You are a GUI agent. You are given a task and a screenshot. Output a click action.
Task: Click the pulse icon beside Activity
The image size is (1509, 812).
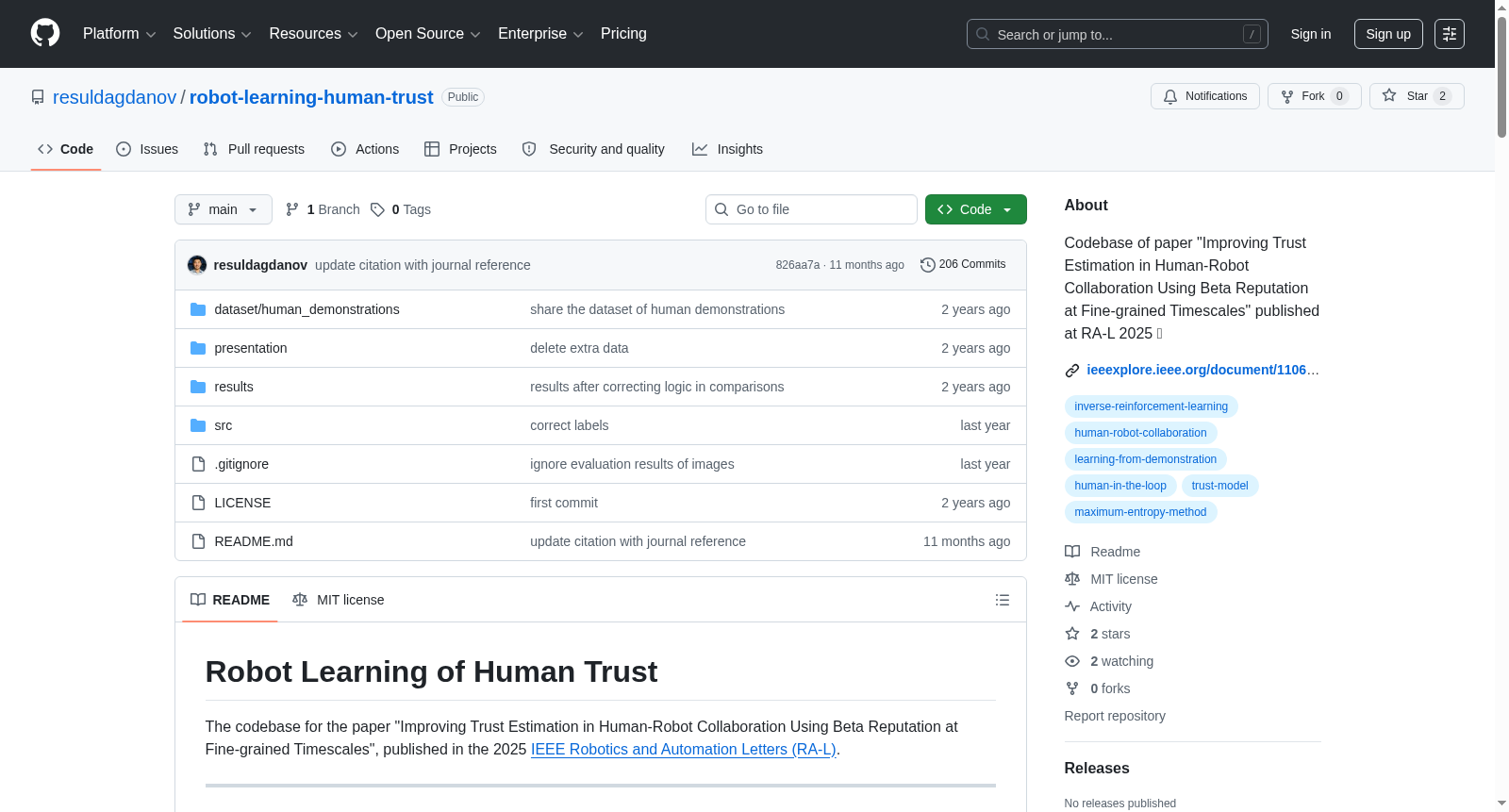point(1072,606)
